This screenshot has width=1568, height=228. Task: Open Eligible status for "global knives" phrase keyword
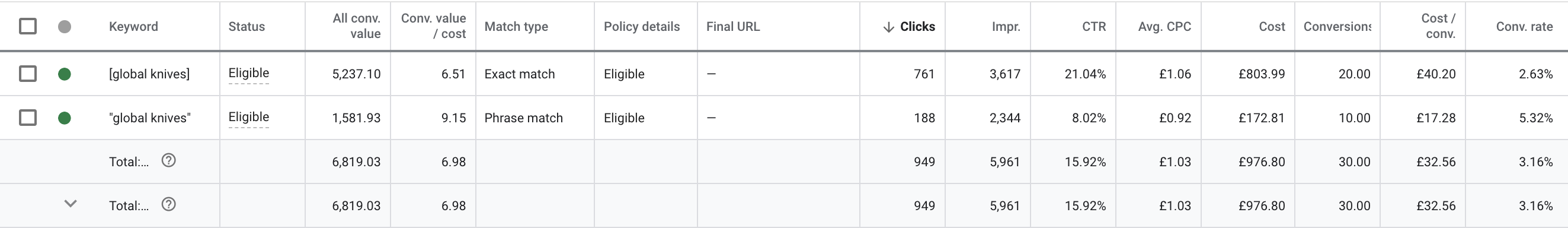pyautogui.click(x=248, y=117)
